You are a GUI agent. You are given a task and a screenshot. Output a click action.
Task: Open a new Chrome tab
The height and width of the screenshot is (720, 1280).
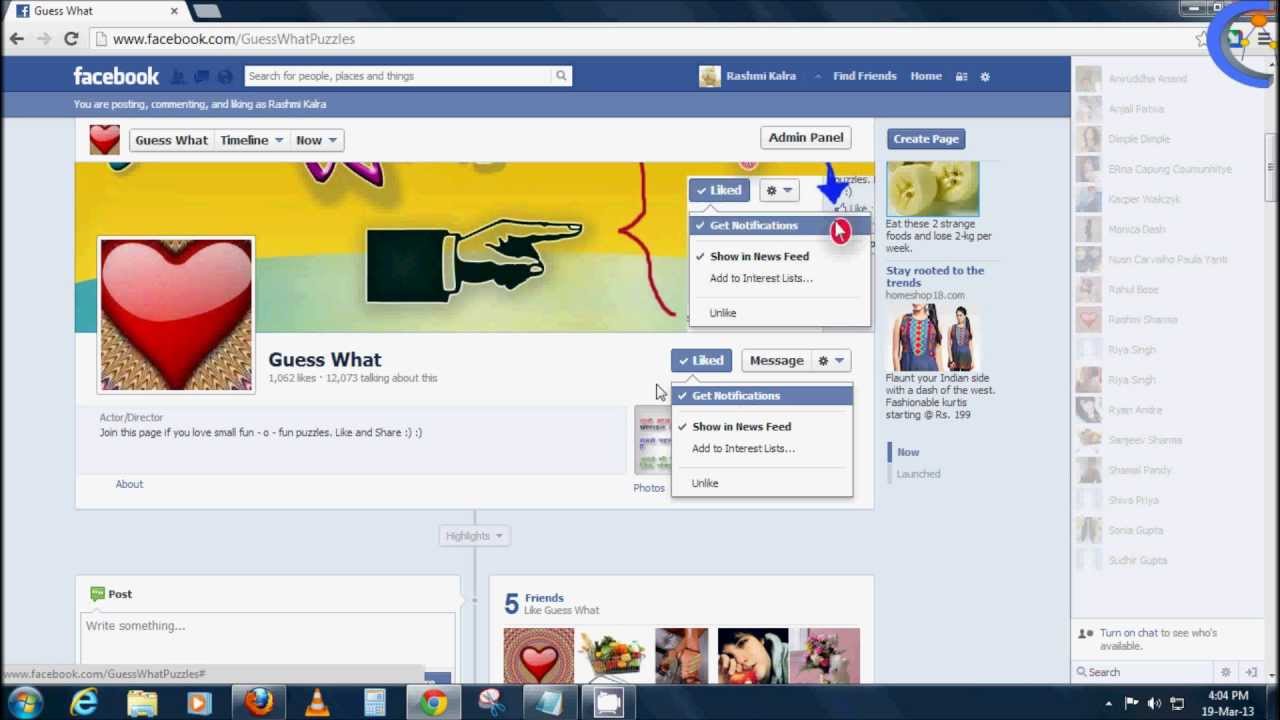pos(207,11)
